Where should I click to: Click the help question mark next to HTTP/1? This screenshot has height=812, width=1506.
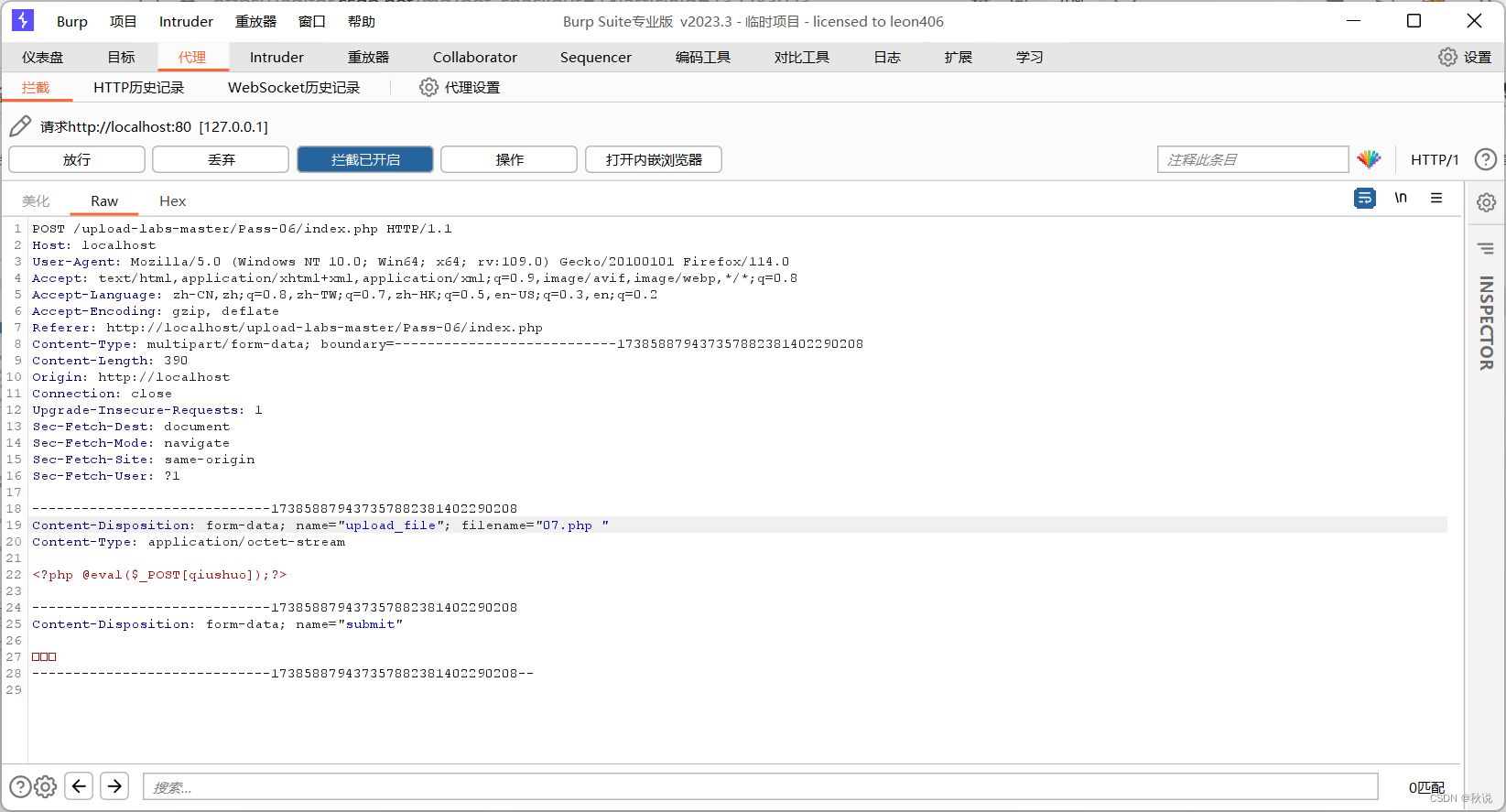pos(1485,159)
